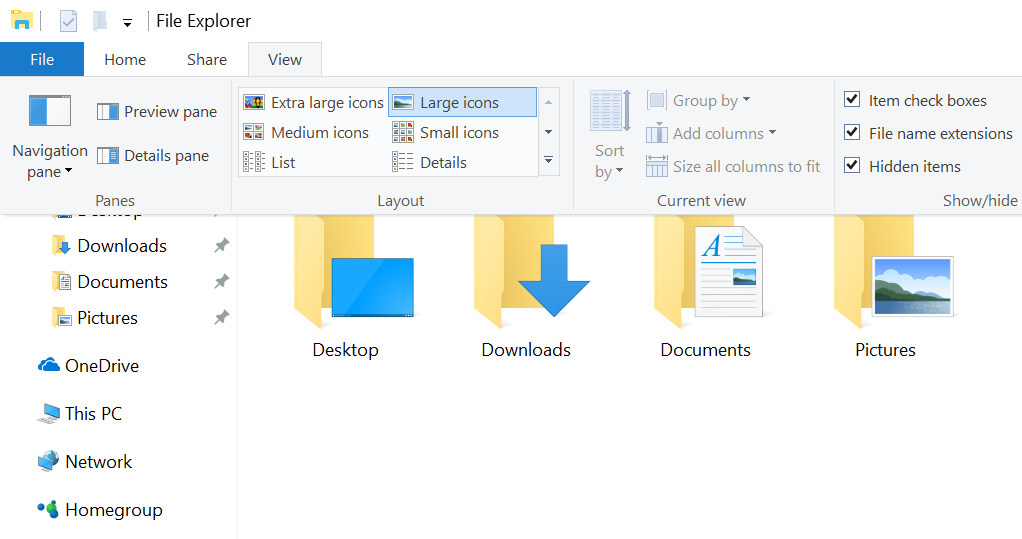This screenshot has height=539, width=1022.
Task: Open OneDrive in the sidebar
Action: (88, 366)
